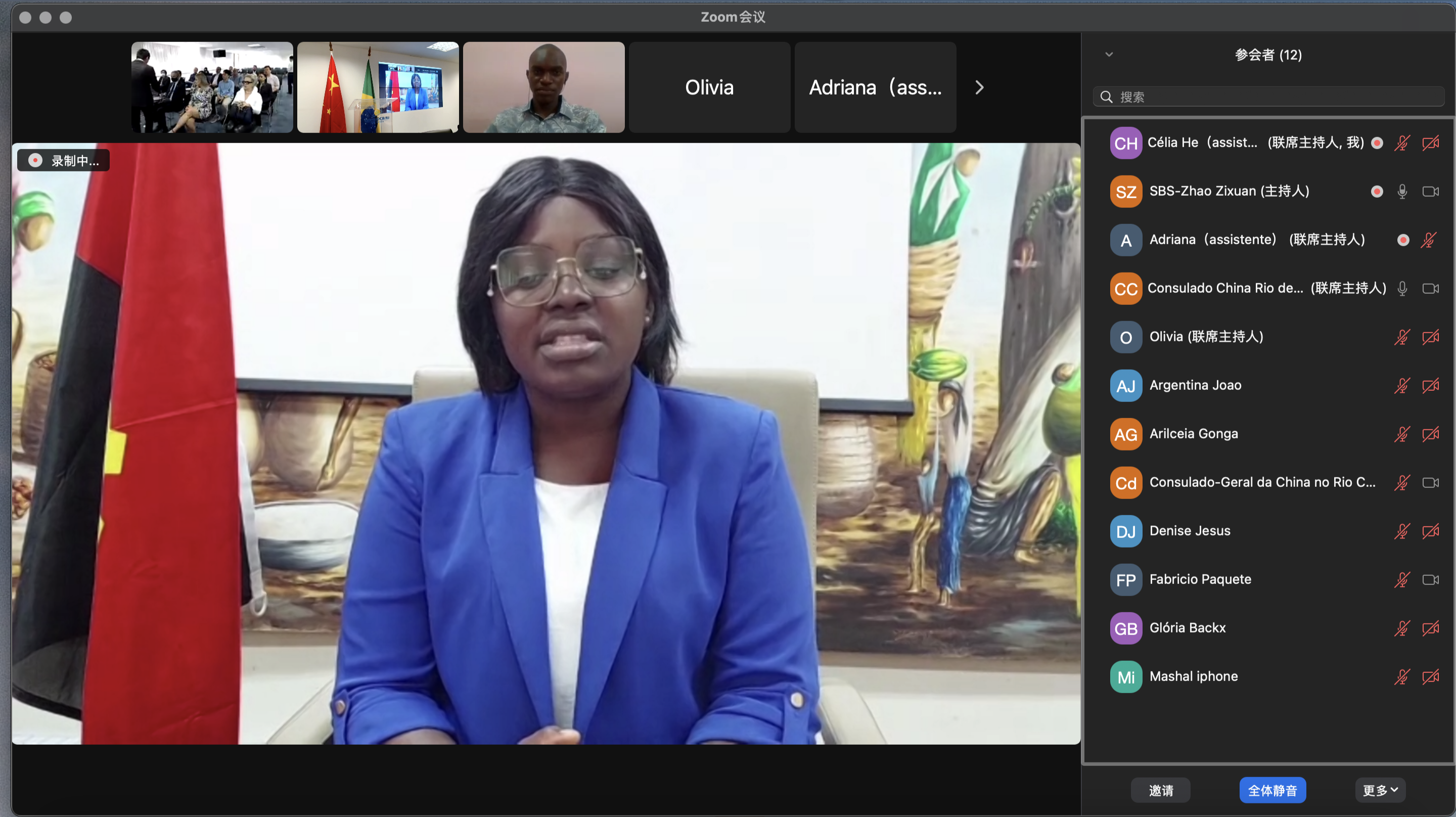1456x817 pixels.
Task: Show the next video thumbnails with the arrow
Action: (980, 87)
